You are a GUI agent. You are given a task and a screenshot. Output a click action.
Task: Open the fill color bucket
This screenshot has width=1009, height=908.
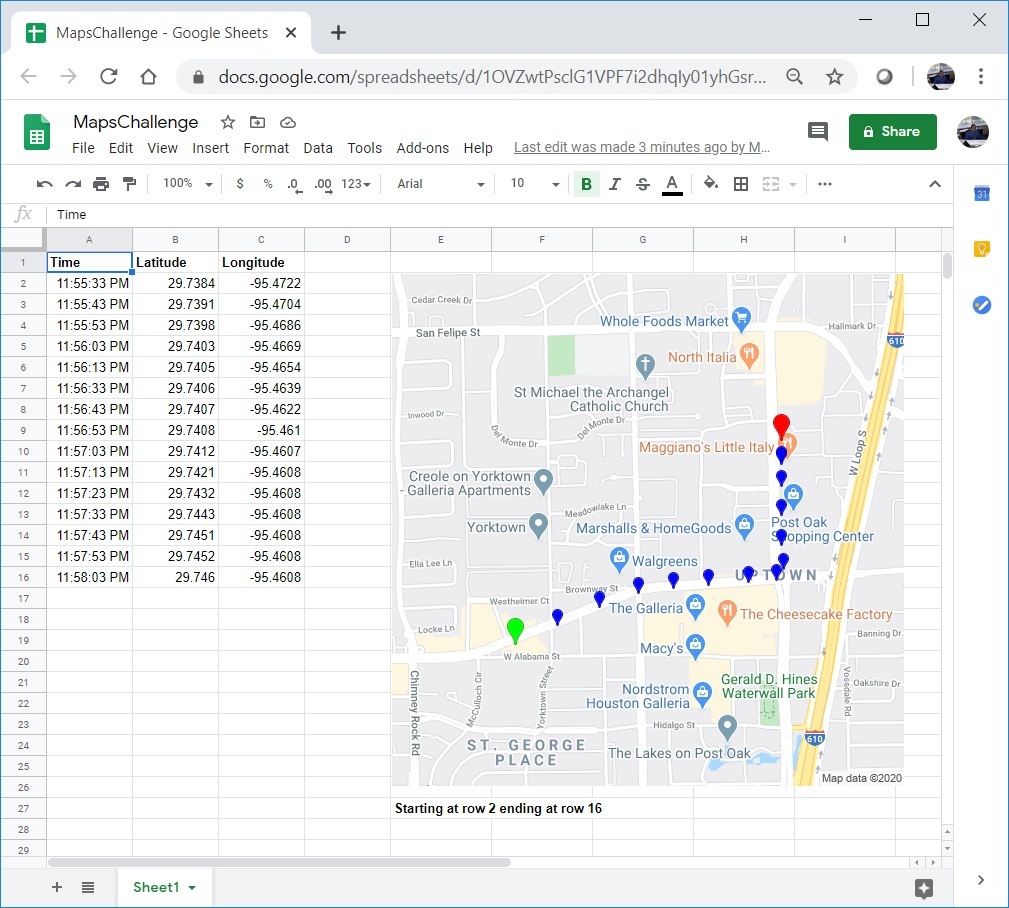[x=710, y=184]
